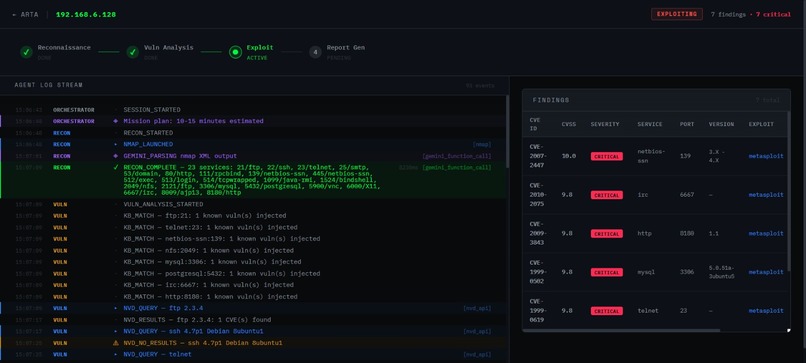Image resolution: width=806 pixels, height=363 pixels.
Task: Click the AGENT LOG STREAM panel heading
Action: click(x=48, y=85)
